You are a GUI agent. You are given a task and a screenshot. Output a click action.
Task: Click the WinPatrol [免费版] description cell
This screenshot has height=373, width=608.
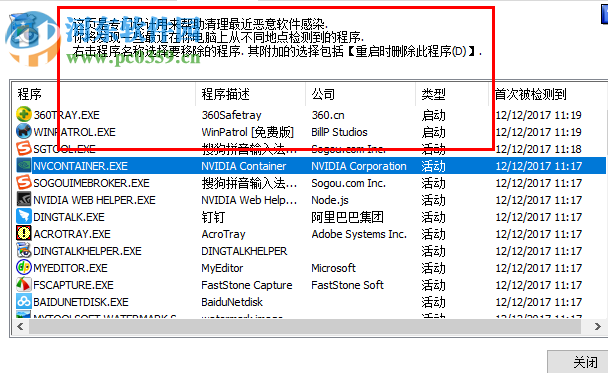coord(247,132)
